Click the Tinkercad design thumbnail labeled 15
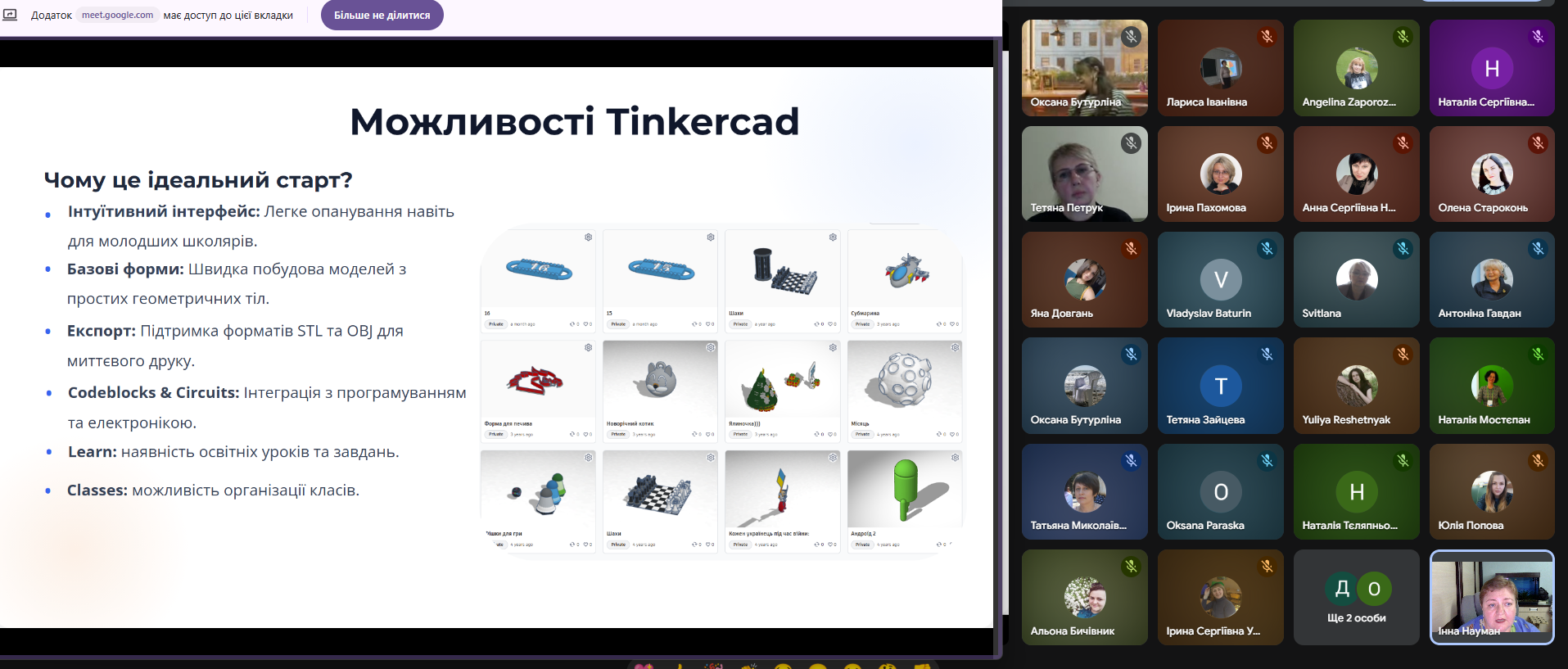The image size is (1568, 669). pyautogui.click(x=660, y=269)
